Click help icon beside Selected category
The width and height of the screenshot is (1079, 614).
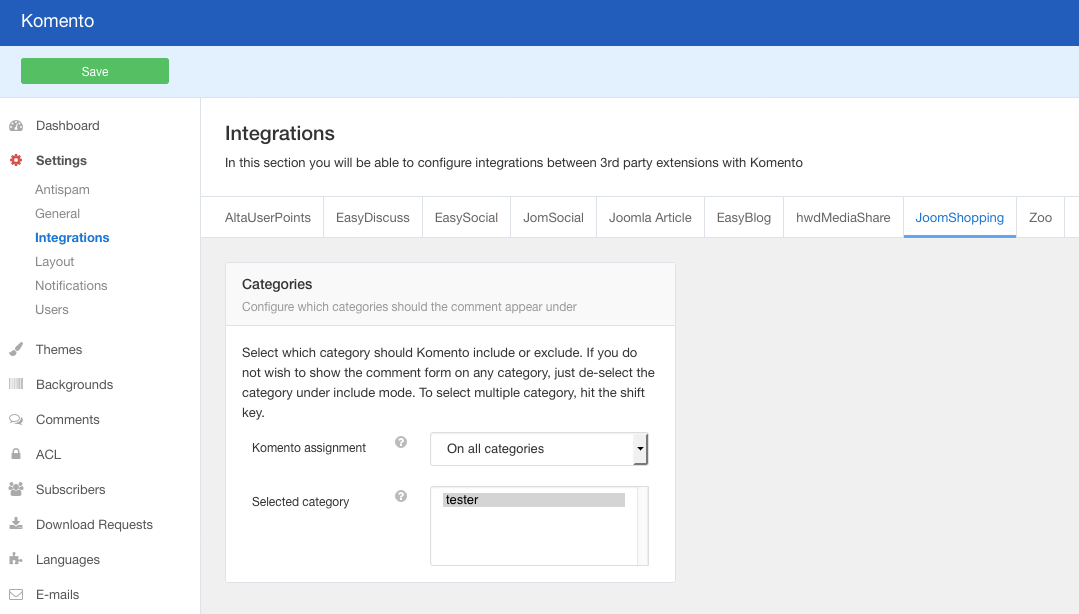[x=400, y=496]
